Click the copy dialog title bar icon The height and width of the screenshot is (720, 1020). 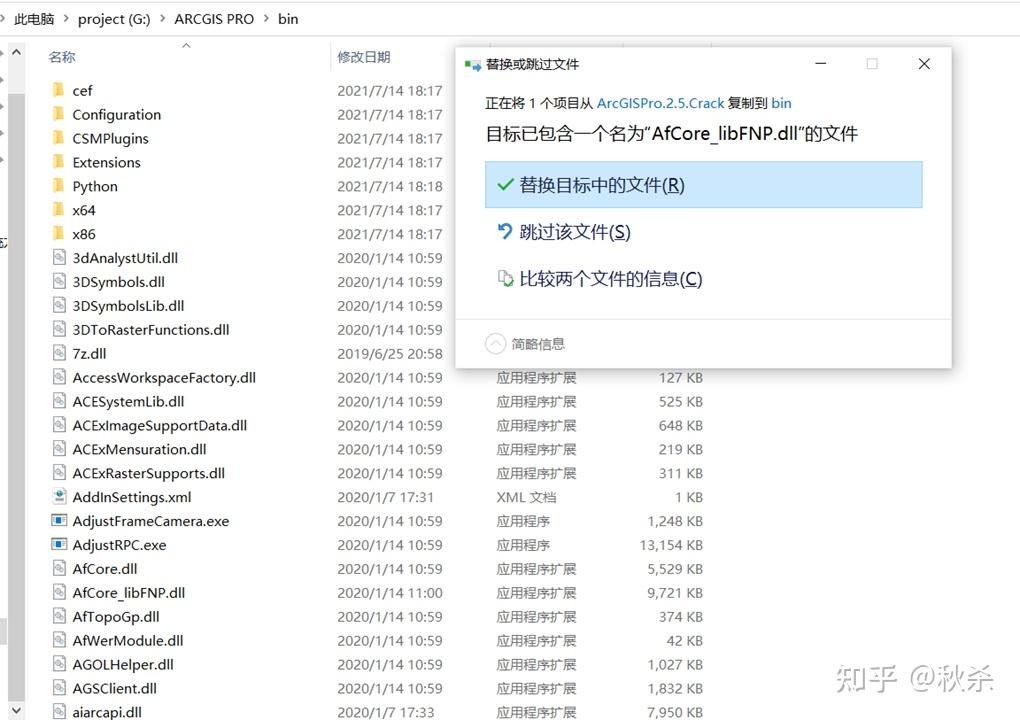[x=473, y=64]
